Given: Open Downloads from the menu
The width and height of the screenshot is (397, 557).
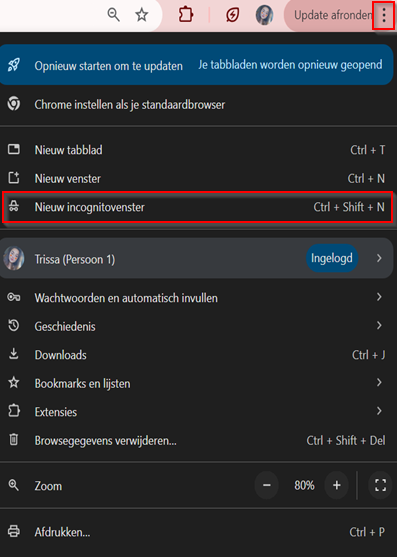Looking at the screenshot, I should tap(197, 355).
